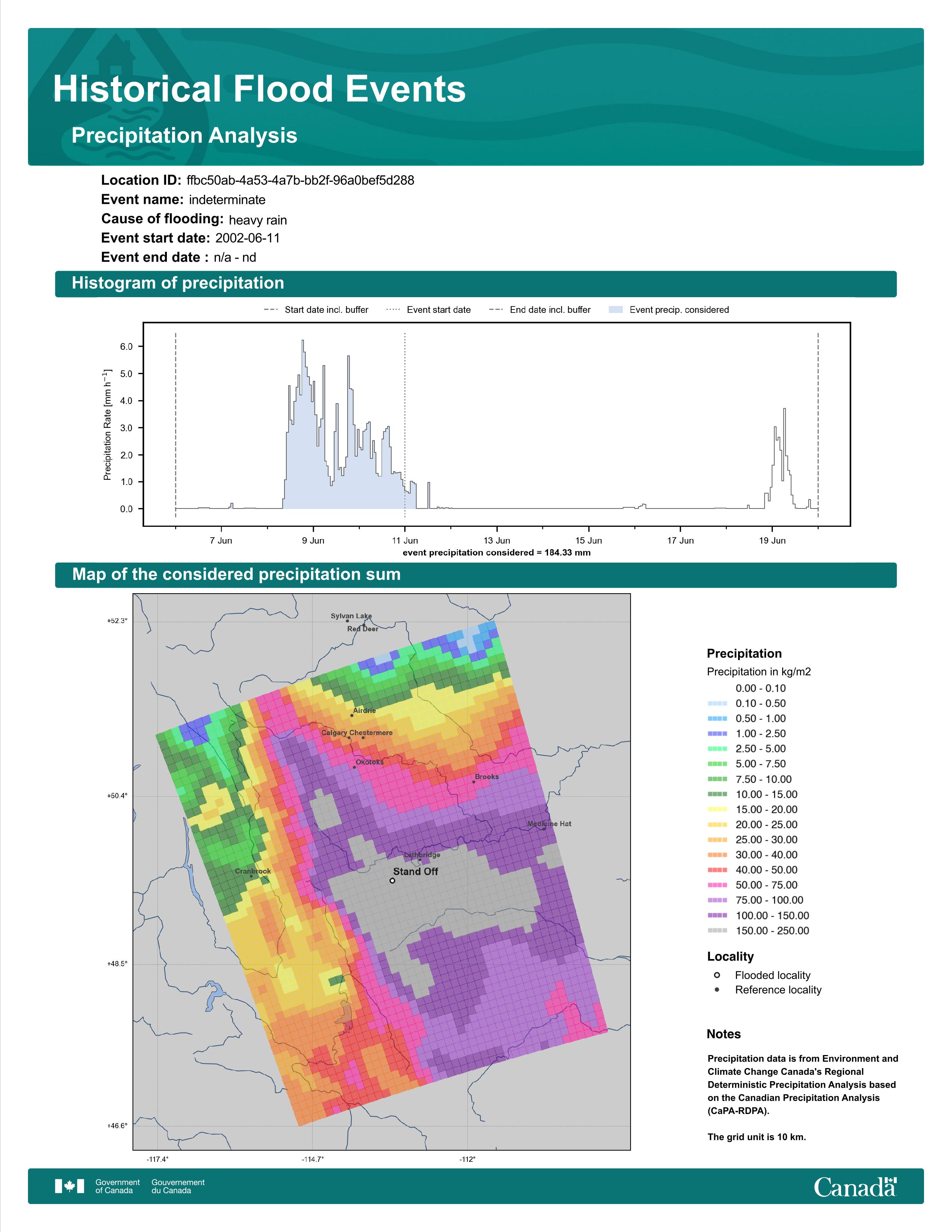Click the Chestermere map label
The height and width of the screenshot is (1232, 952).
click(371, 733)
